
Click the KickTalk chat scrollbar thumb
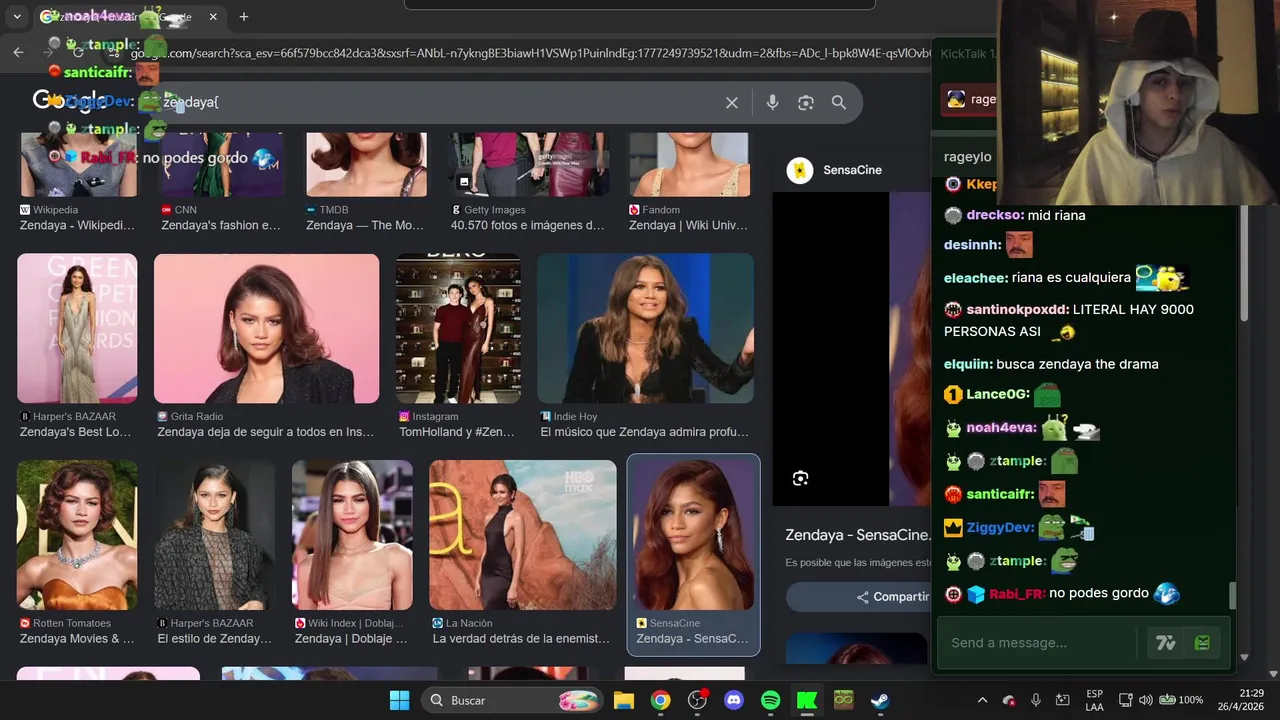point(1232,596)
